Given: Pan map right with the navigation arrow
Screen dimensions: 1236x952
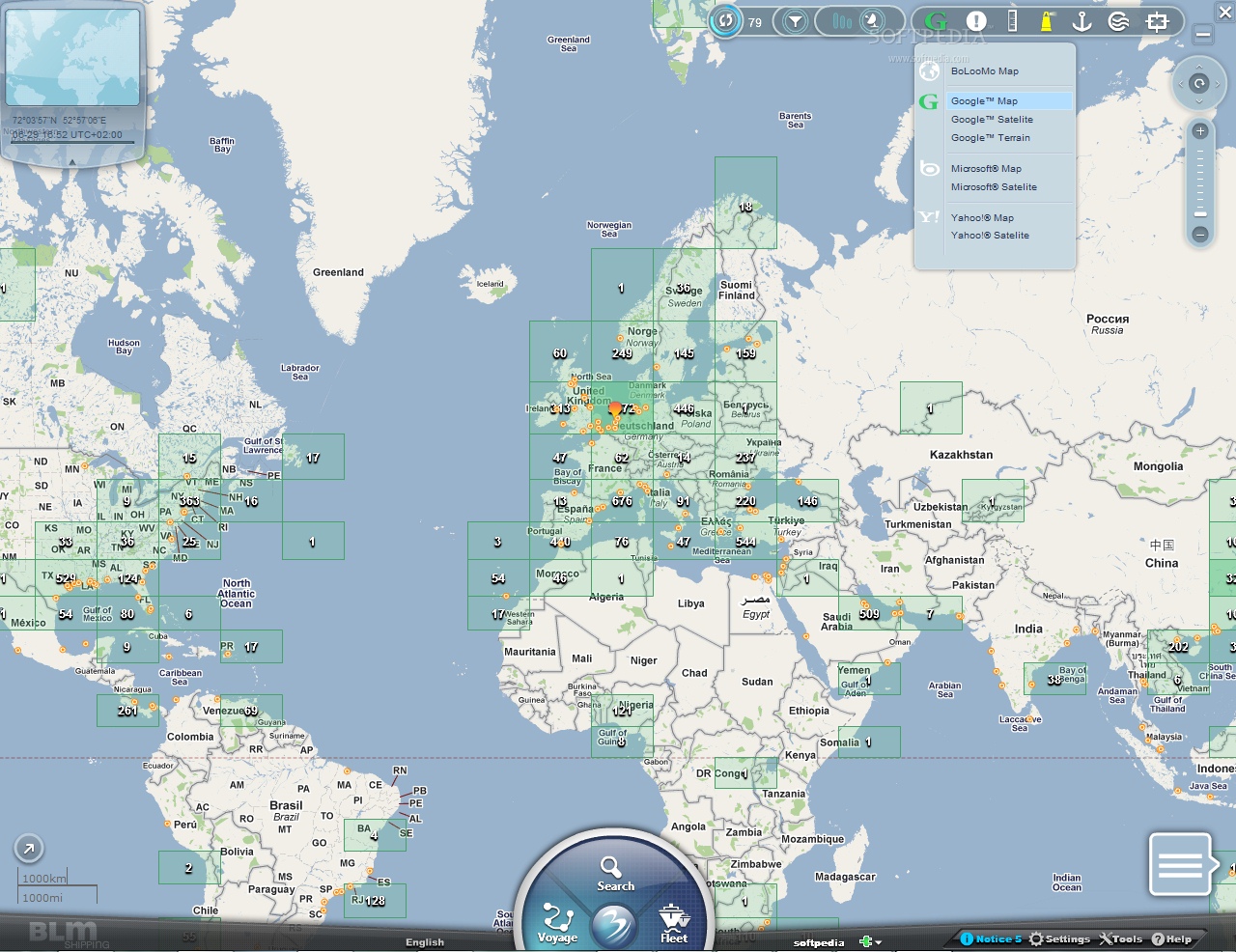Looking at the screenshot, I should [1220, 84].
